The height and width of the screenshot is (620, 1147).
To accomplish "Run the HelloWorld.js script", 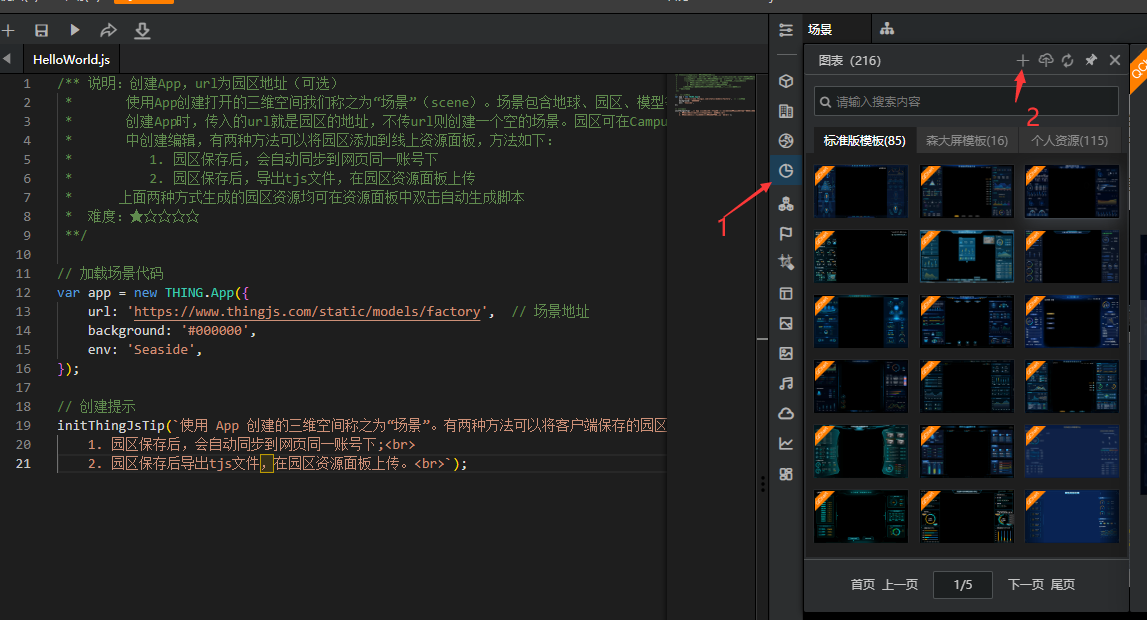I will click(75, 30).
